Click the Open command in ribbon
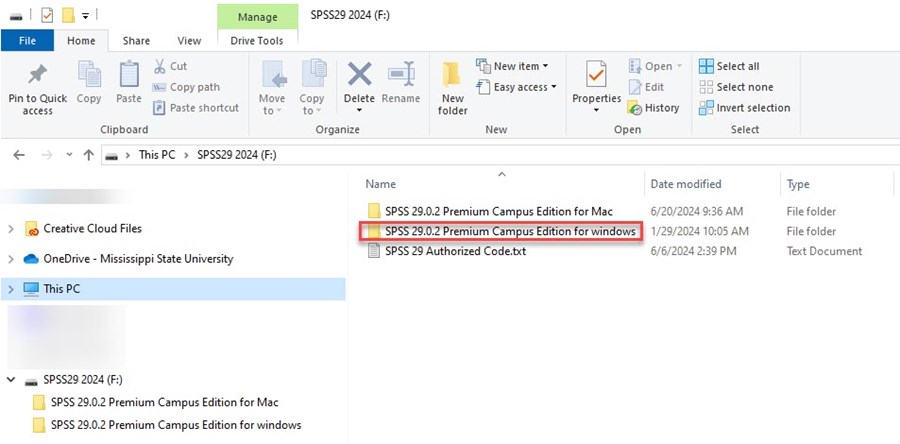This screenshot has height=444, width=900. (655, 66)
